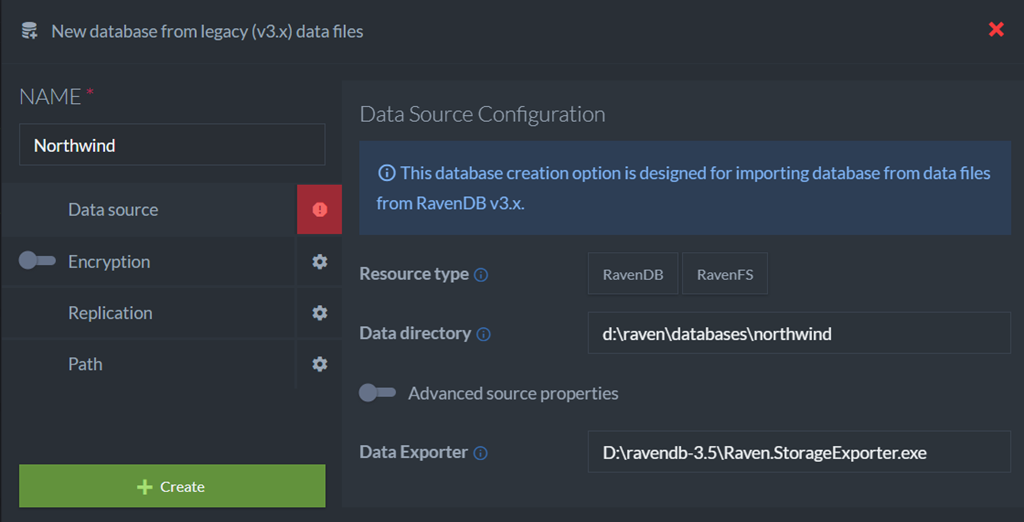1024x522 pixels.
Task: Select RavenFS resource type
Action: (x=725, y=274)
